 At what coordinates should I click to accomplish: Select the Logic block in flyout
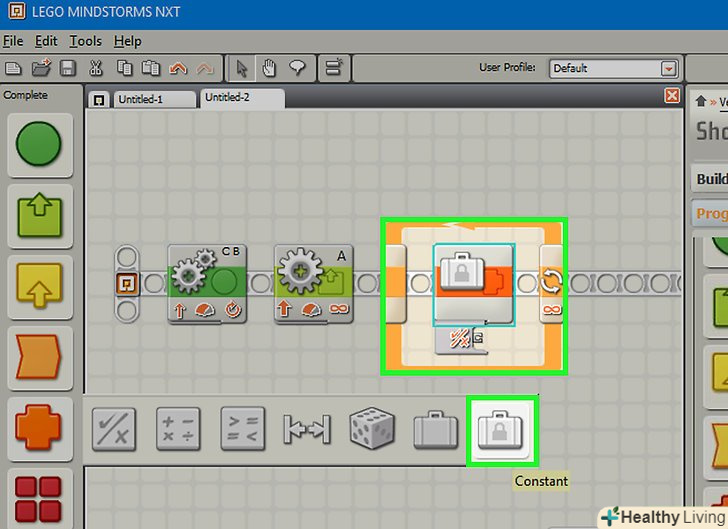click(x=114, y=430)
